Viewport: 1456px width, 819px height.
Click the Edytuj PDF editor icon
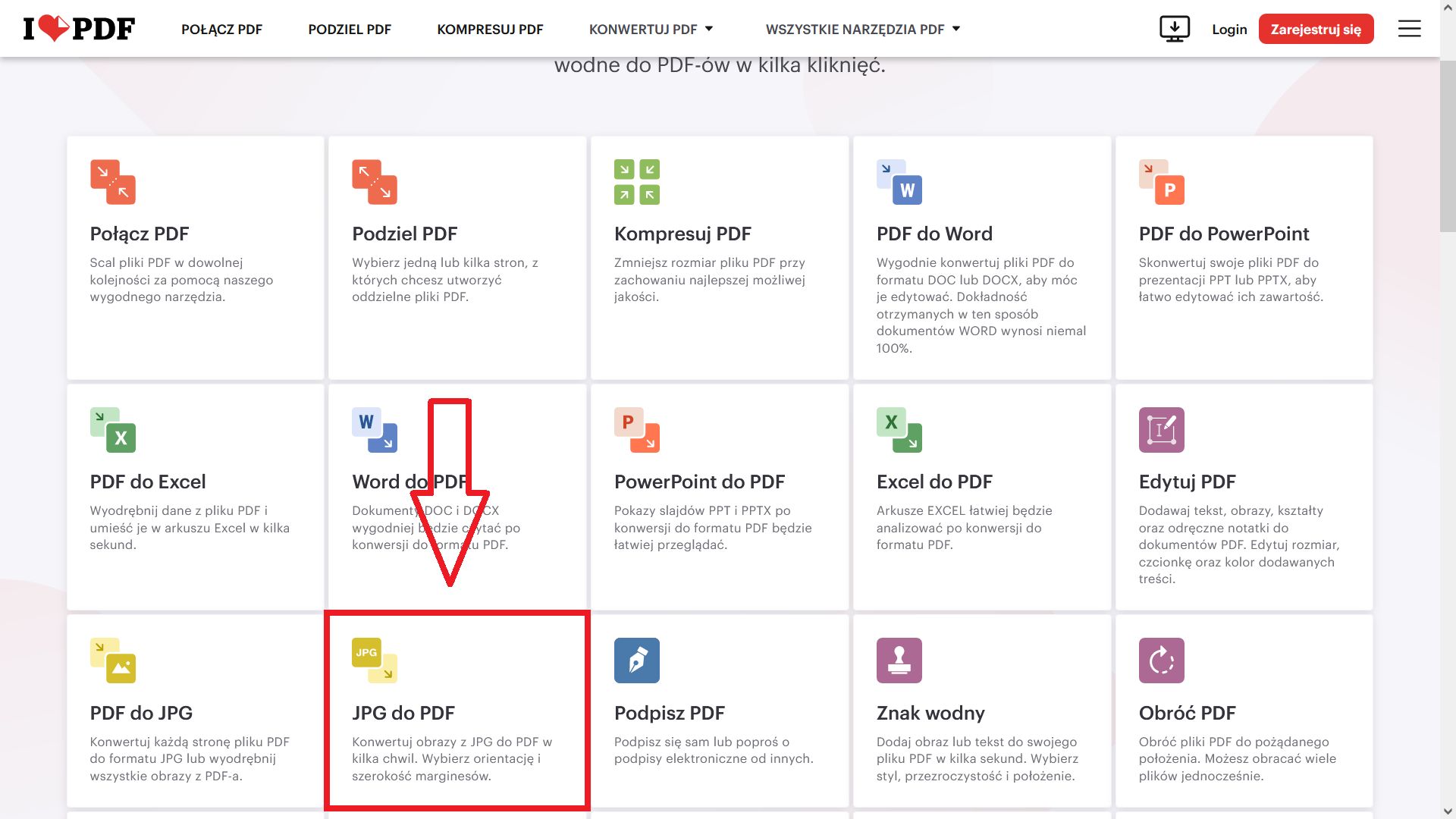coord(1161,430)
